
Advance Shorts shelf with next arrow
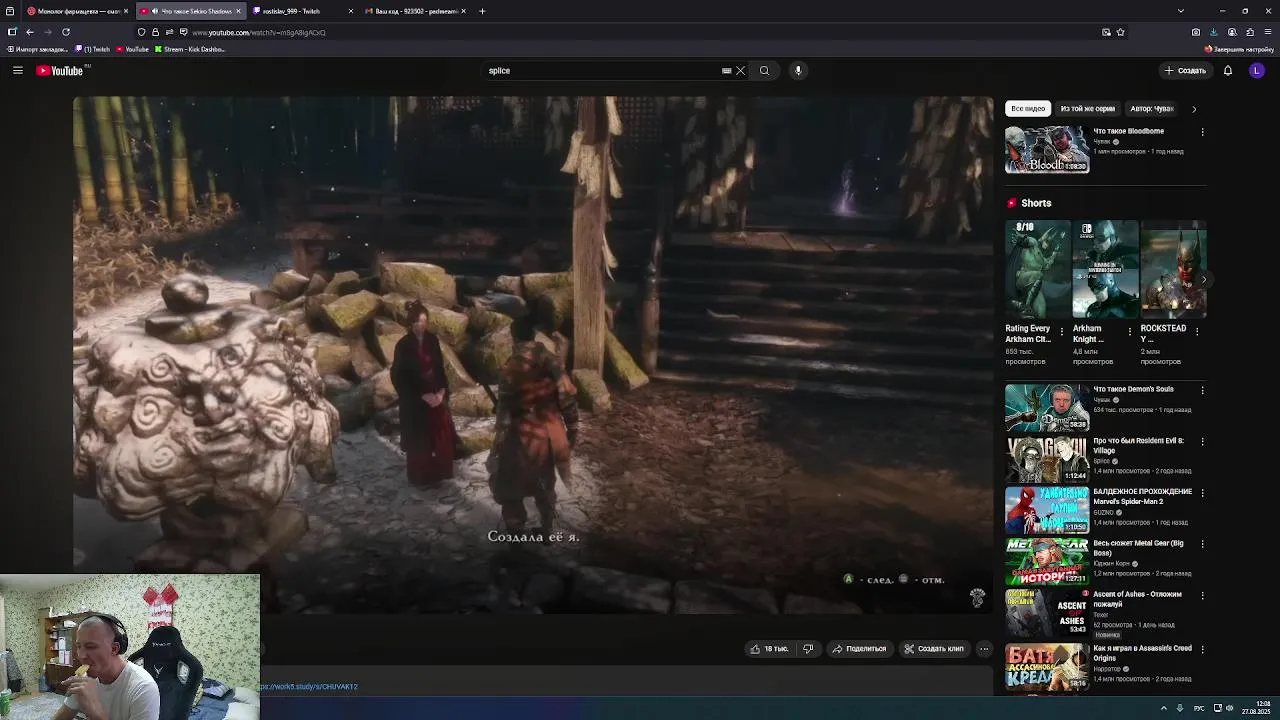[1203, 280]
